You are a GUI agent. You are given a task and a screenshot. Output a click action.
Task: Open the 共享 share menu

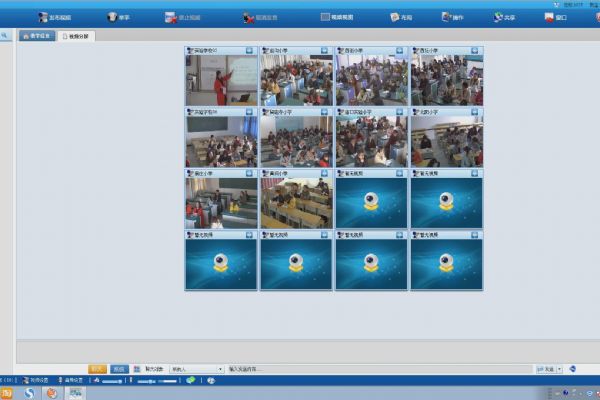503,17
